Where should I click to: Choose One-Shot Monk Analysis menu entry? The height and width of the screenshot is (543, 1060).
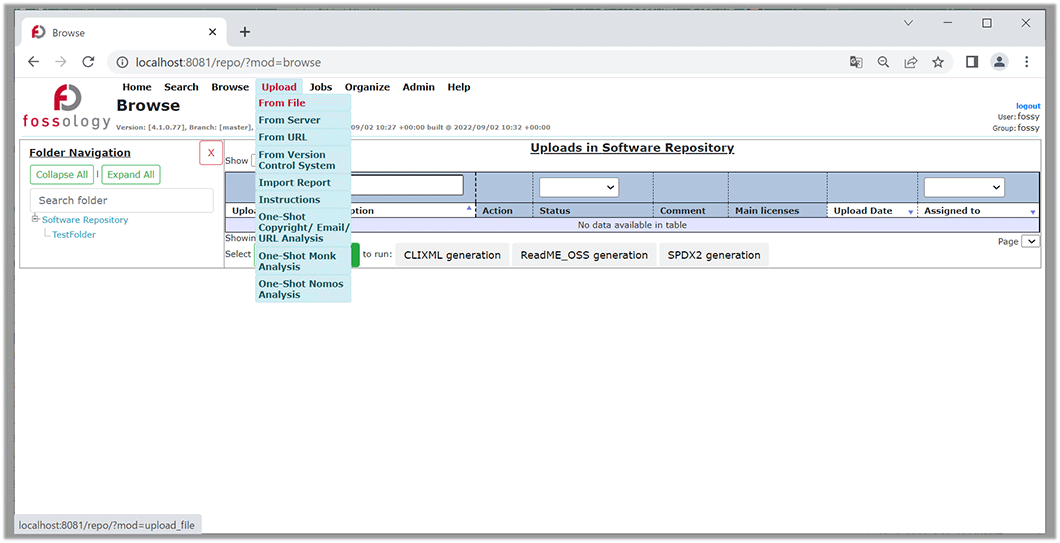[297, 261]
